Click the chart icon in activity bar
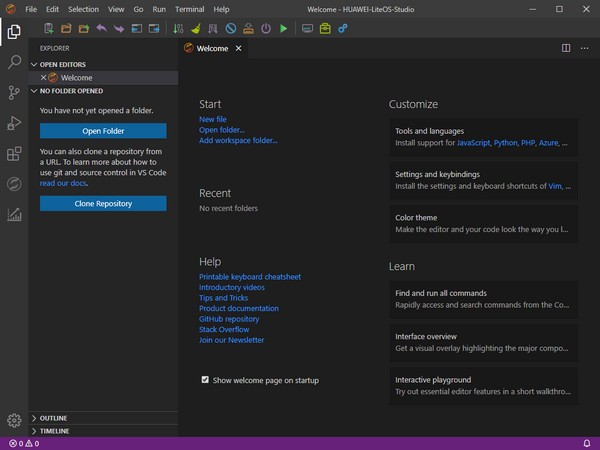This screenshot has width=600, height=450. click(14, 214)
